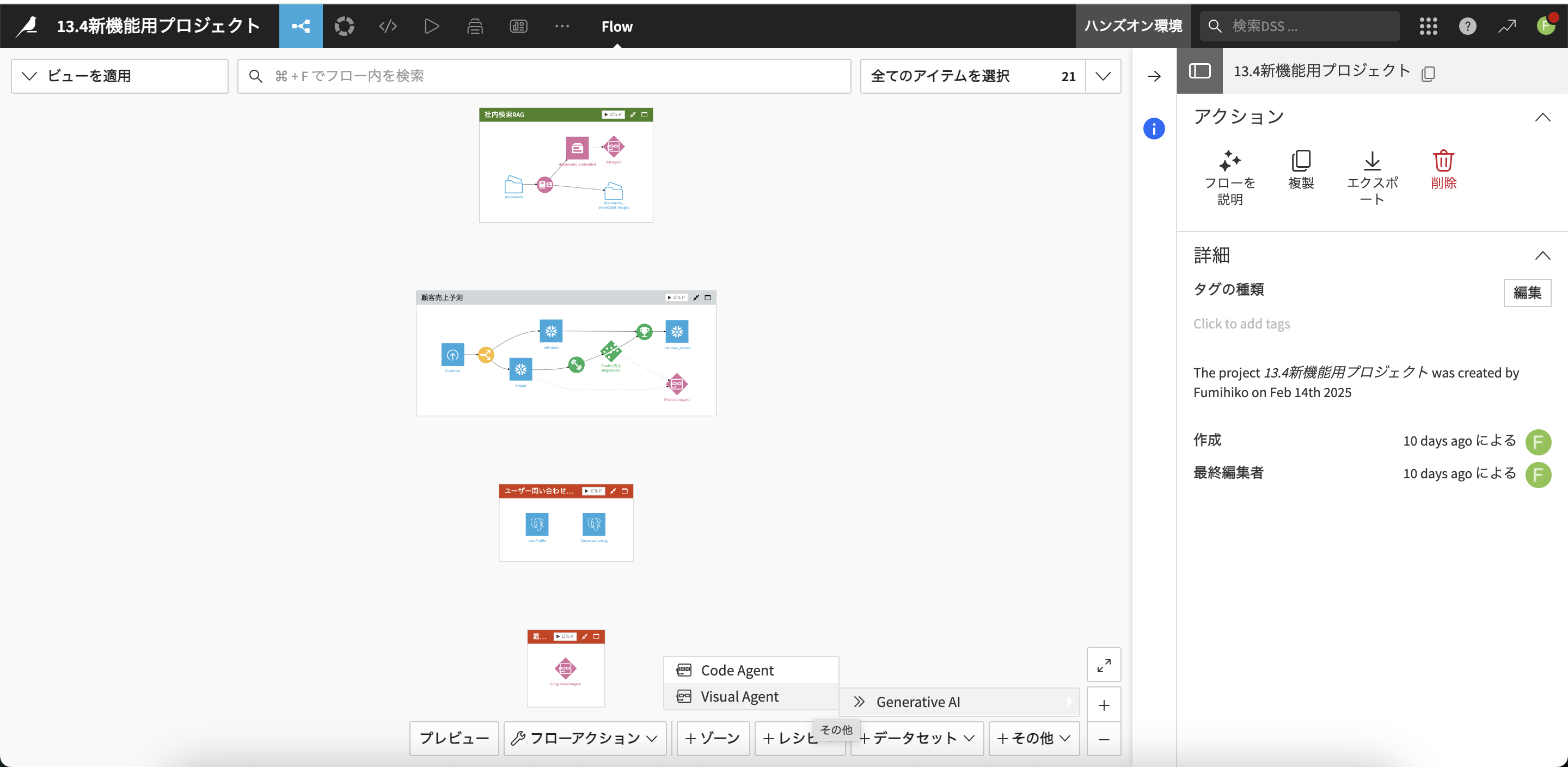Zoom in flow with plus button
Screen dimensions: 1568x767
click(1103, 705)
